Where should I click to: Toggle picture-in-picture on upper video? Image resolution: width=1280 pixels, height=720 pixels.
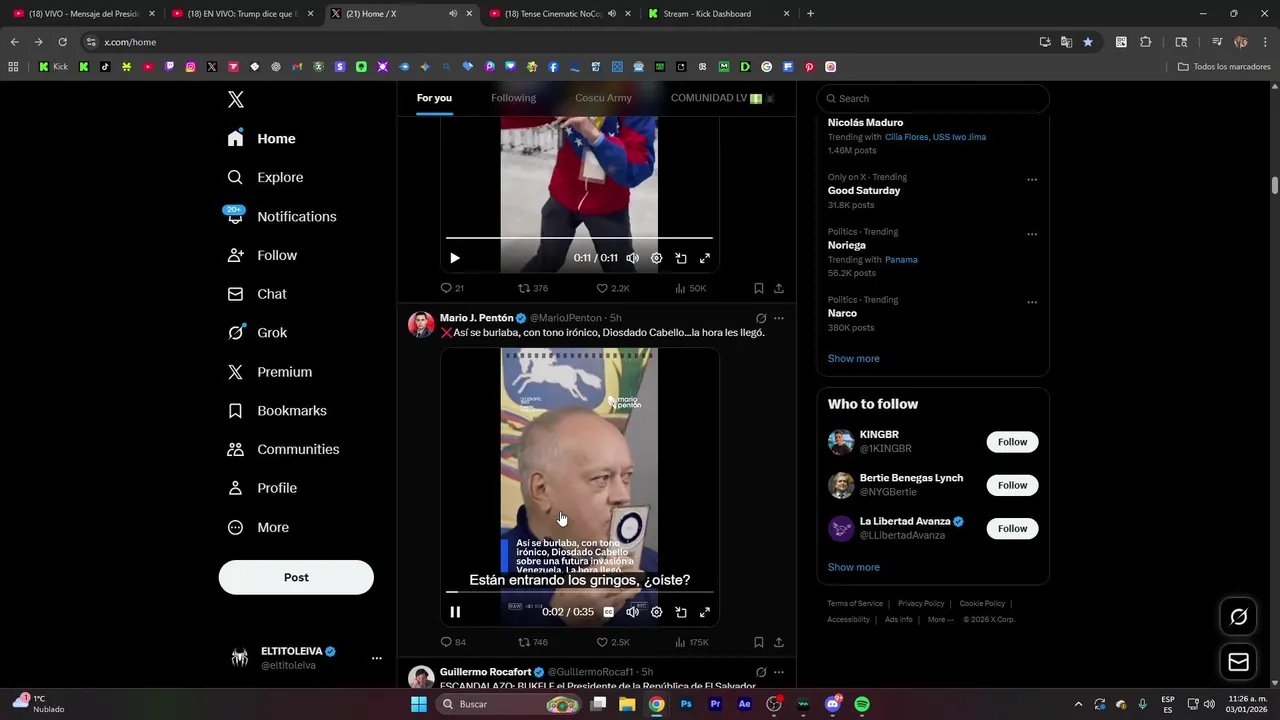[680, 258]
